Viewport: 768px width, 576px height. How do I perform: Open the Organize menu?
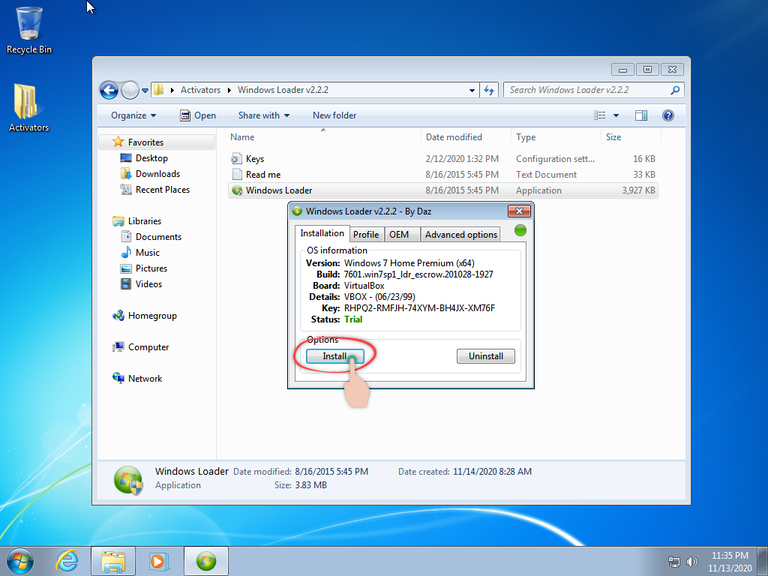[133, 116]
